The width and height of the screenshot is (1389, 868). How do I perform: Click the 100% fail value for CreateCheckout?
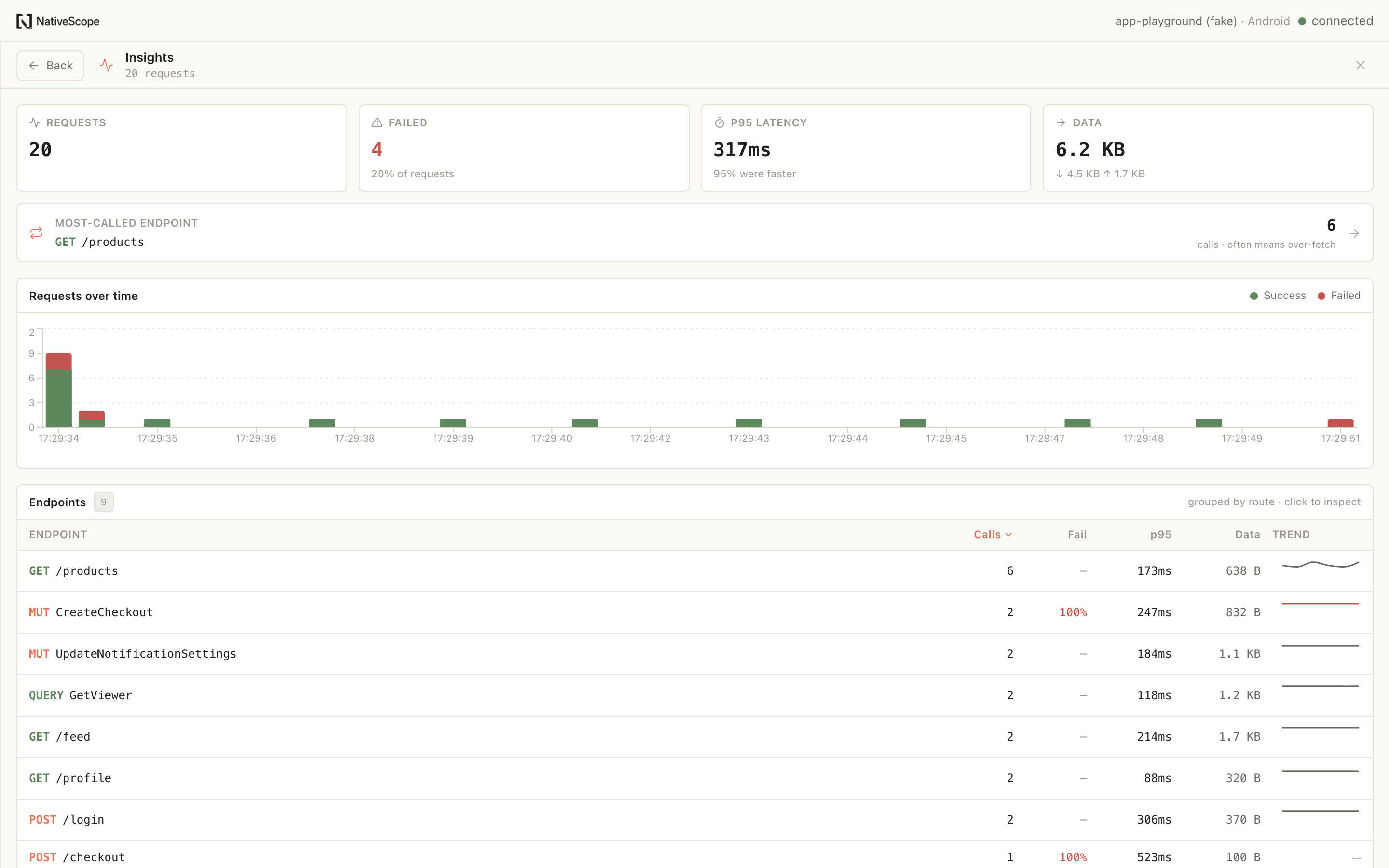click(1073, 612)
